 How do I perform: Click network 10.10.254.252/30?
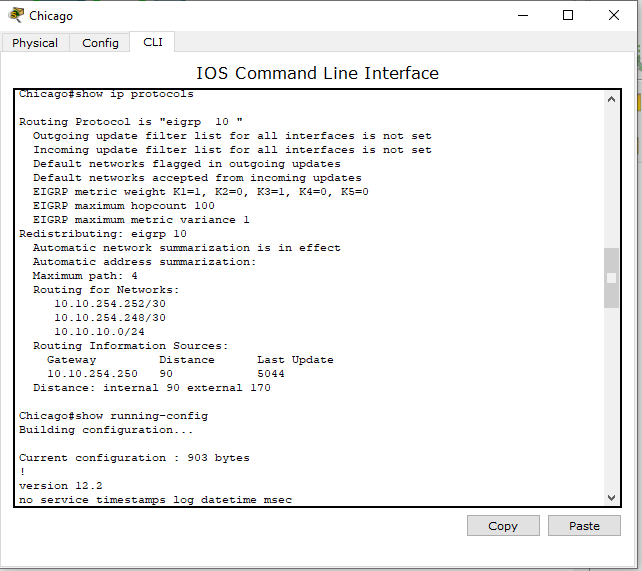pos(110,303)
